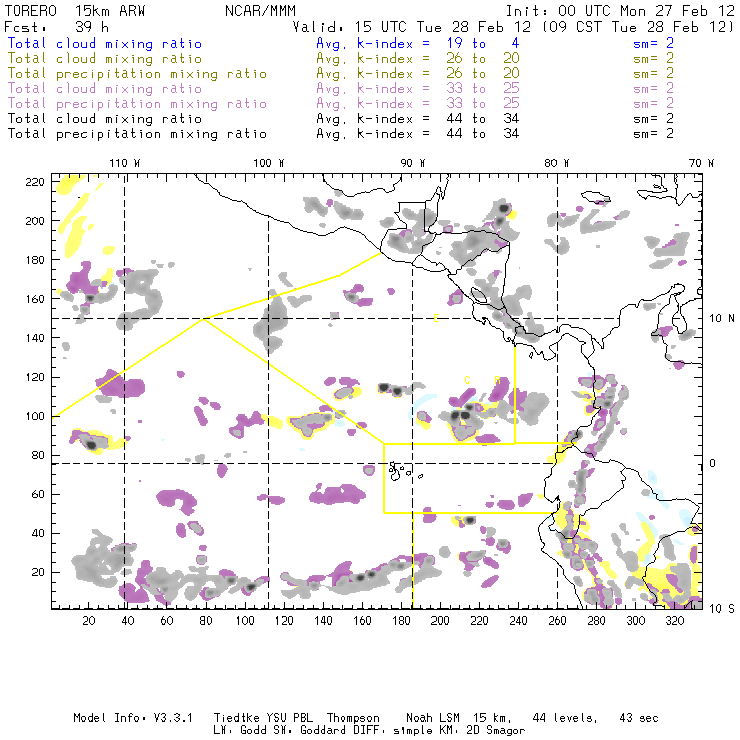The height and width of the screenshot is (740, 740).
Task: Click the '90 W' longitude label
Action: [x=412, y=163]
